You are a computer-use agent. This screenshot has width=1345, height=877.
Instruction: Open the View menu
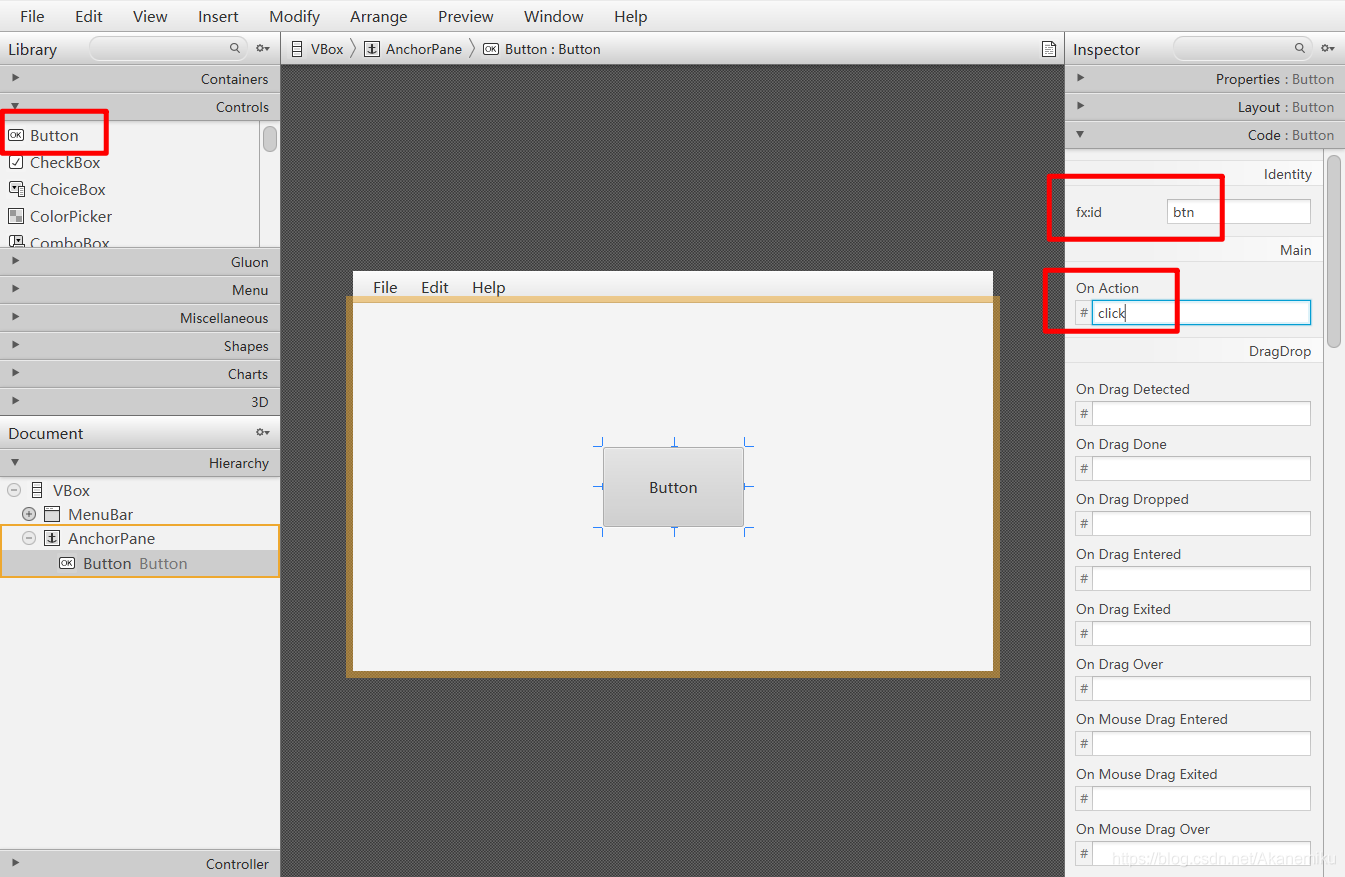(x=150, y=16)
